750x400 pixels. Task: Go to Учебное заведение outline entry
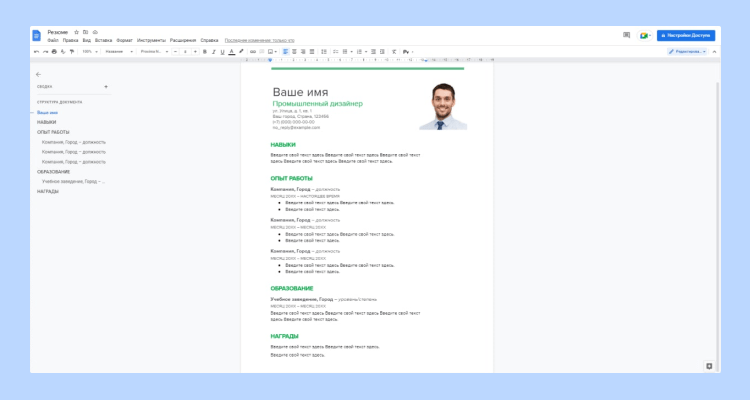pos(73,182)
